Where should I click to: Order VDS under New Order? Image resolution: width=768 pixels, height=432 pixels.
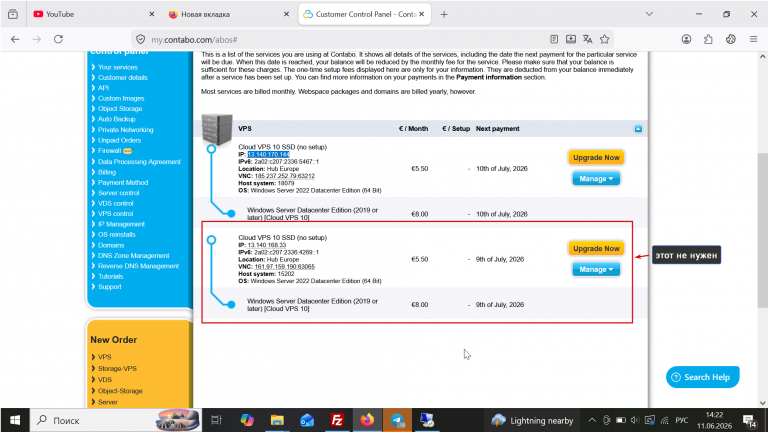tap(105, 380)
